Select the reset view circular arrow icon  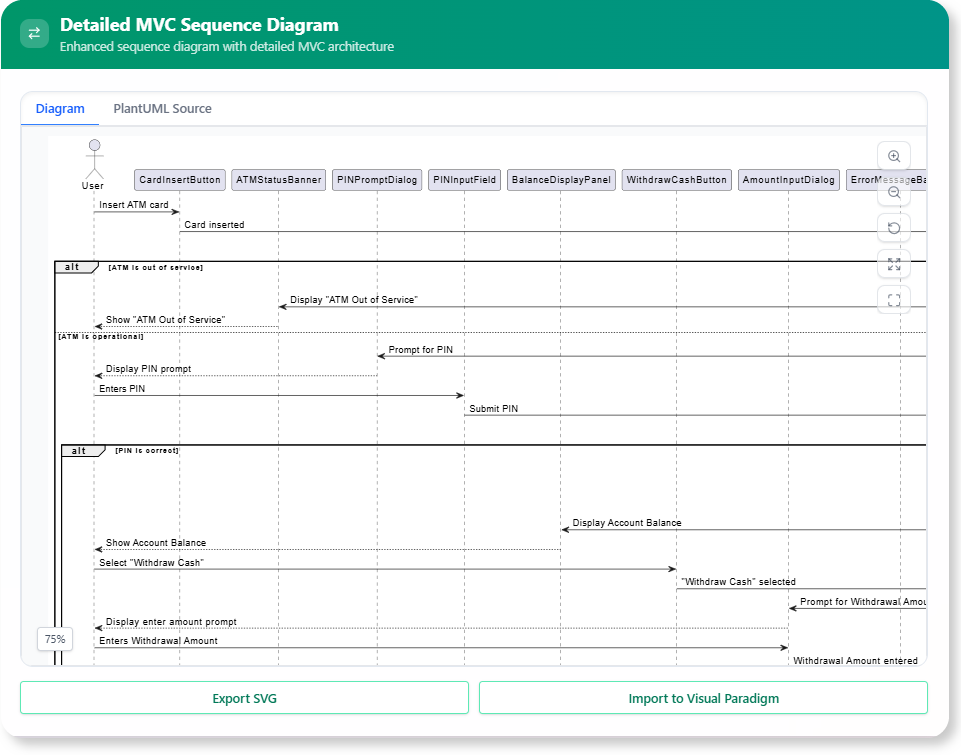click(893, 227)
